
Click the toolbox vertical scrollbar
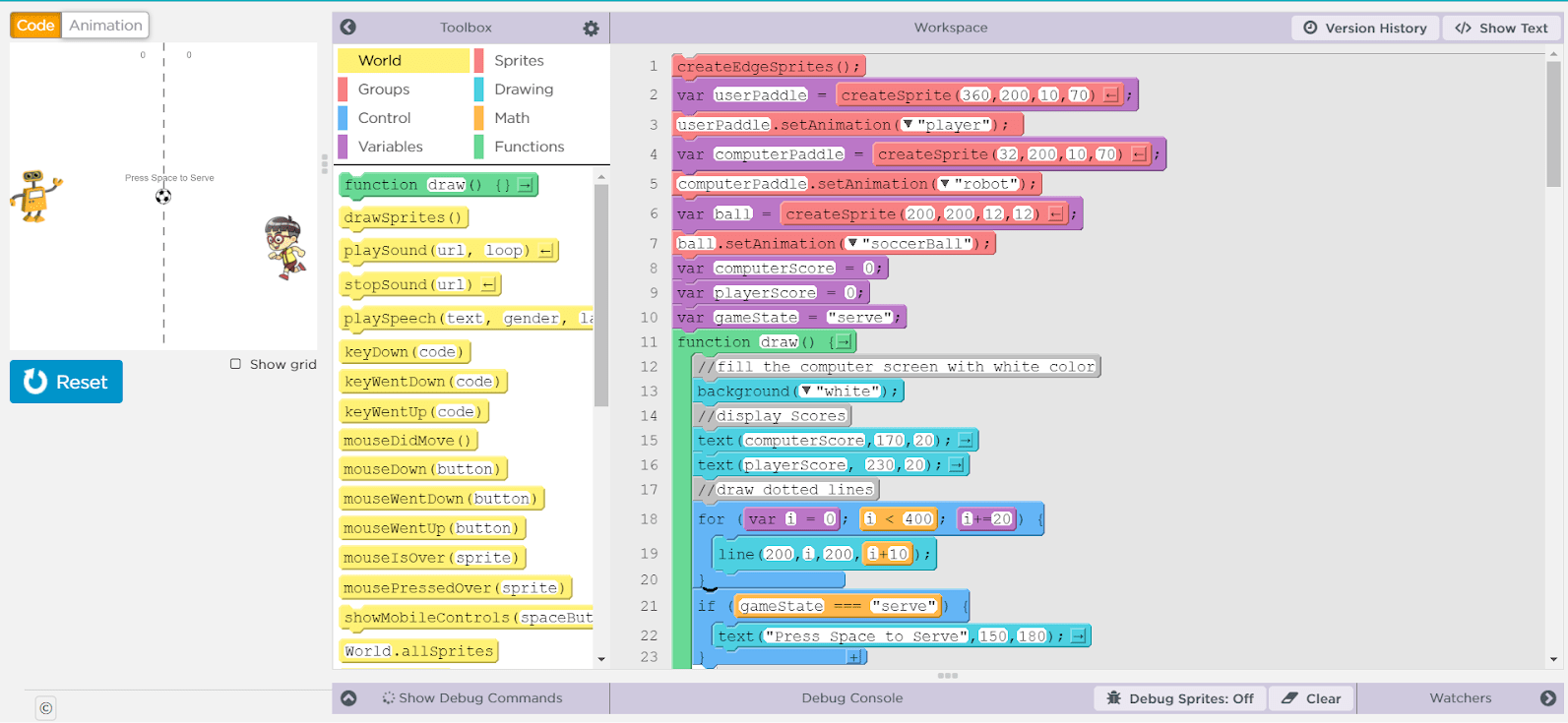pyautogui.click(x=601, y=295)
